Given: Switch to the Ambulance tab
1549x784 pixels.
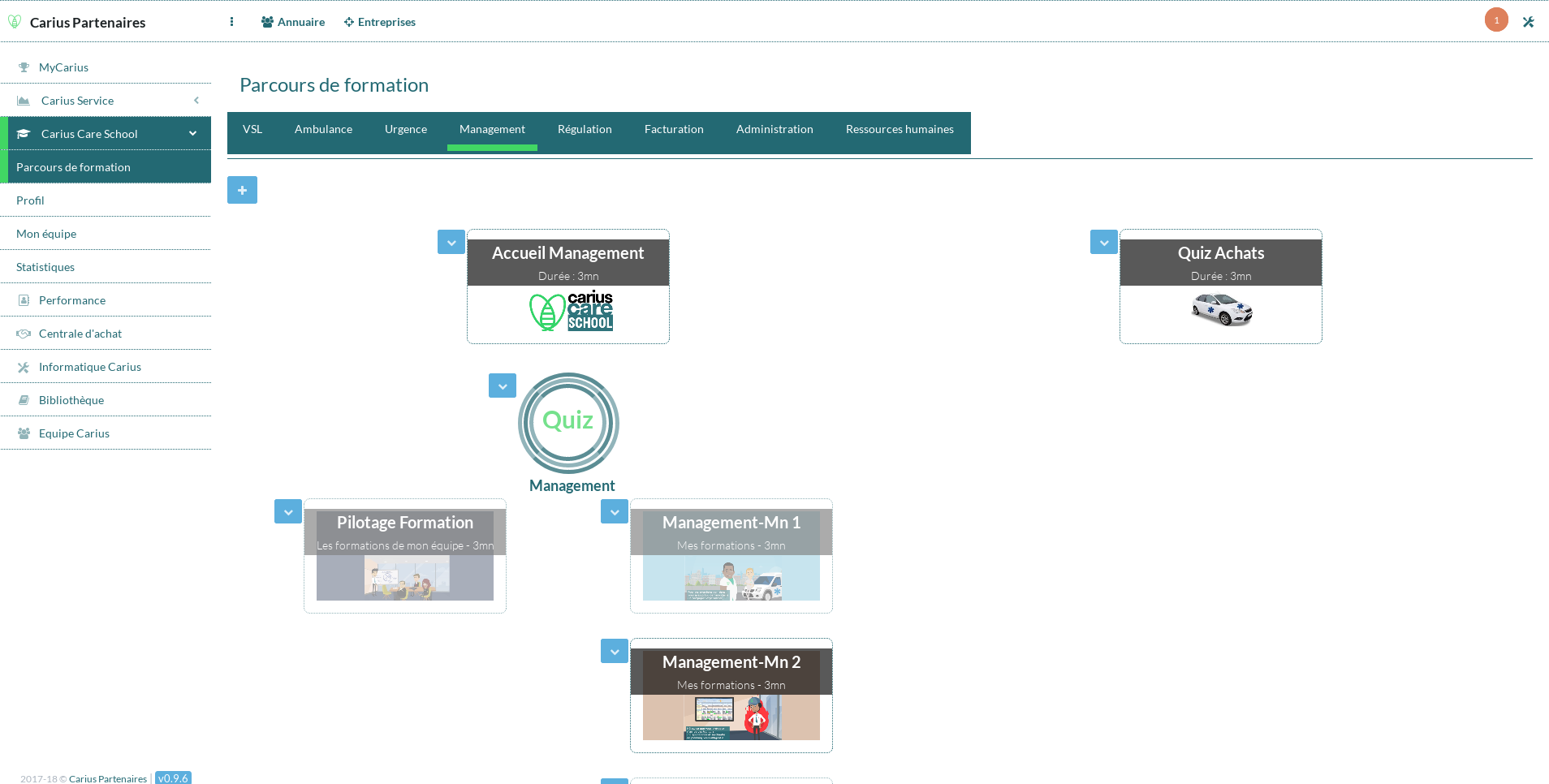Looking at the screenshot, I should pos(323,130).
